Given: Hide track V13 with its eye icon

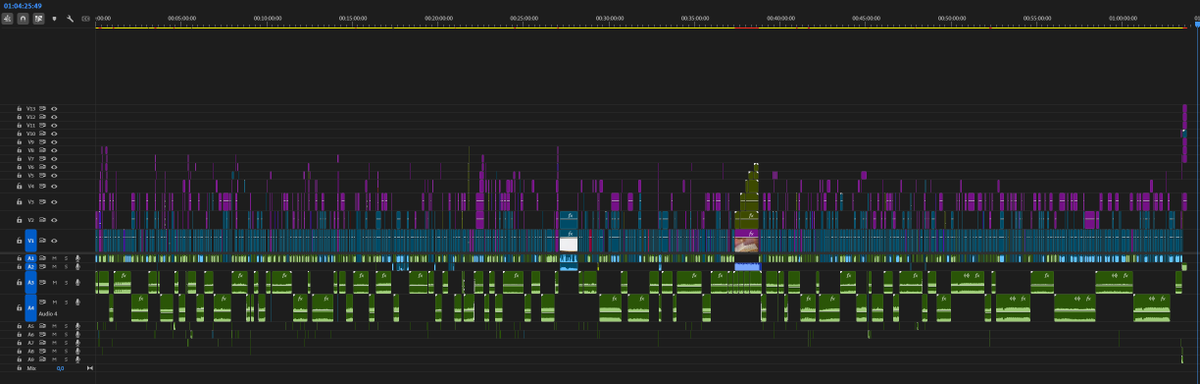Looking at the screenshot, I should click(x=54, y=108).
